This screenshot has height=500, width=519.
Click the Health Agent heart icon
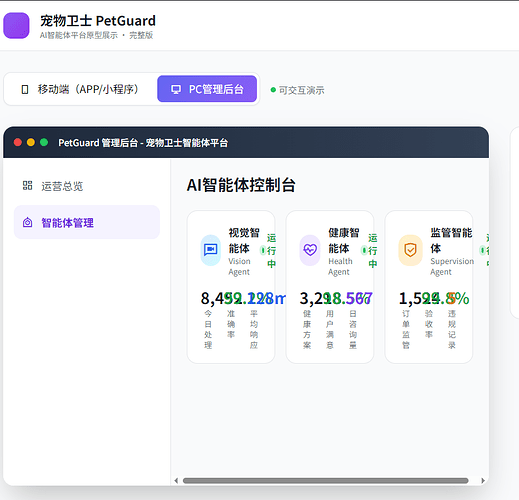pyautogui.click(x=310, y=250)
